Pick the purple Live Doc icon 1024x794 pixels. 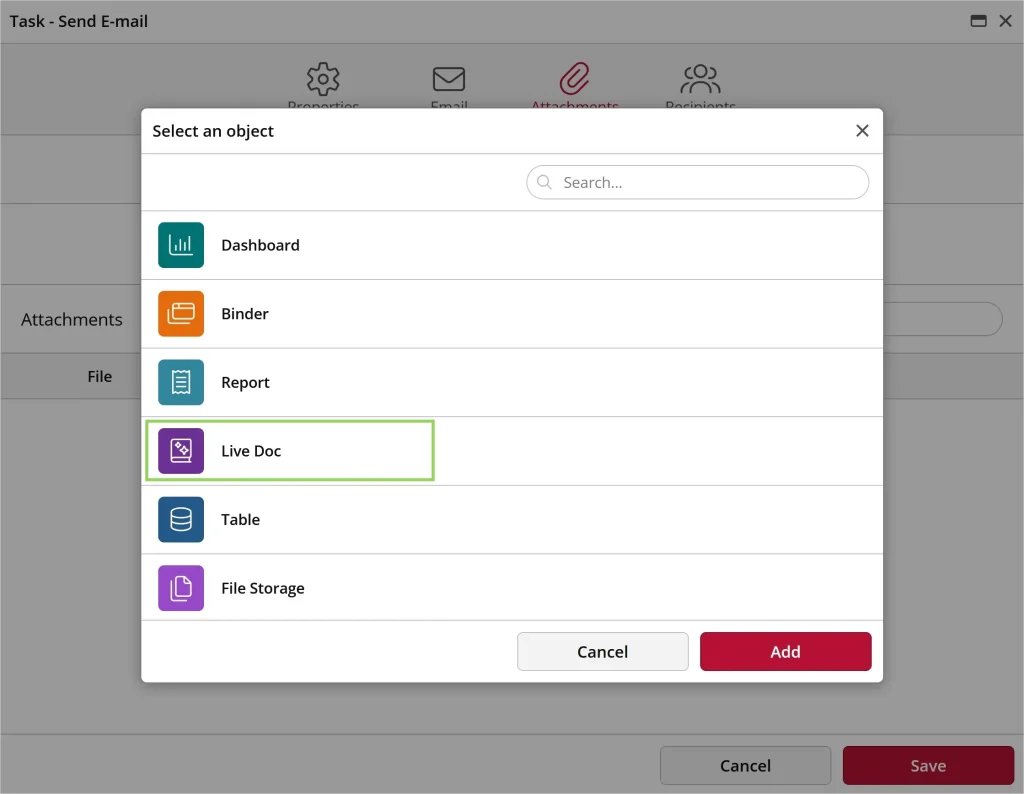[x=181, y=451]
